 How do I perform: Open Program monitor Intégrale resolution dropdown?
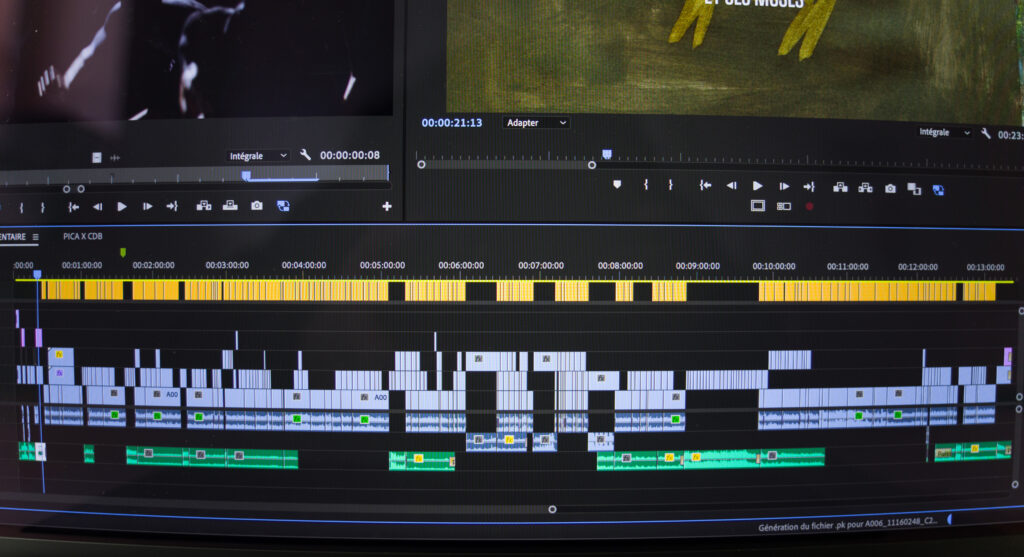click(x=945, y=132)
